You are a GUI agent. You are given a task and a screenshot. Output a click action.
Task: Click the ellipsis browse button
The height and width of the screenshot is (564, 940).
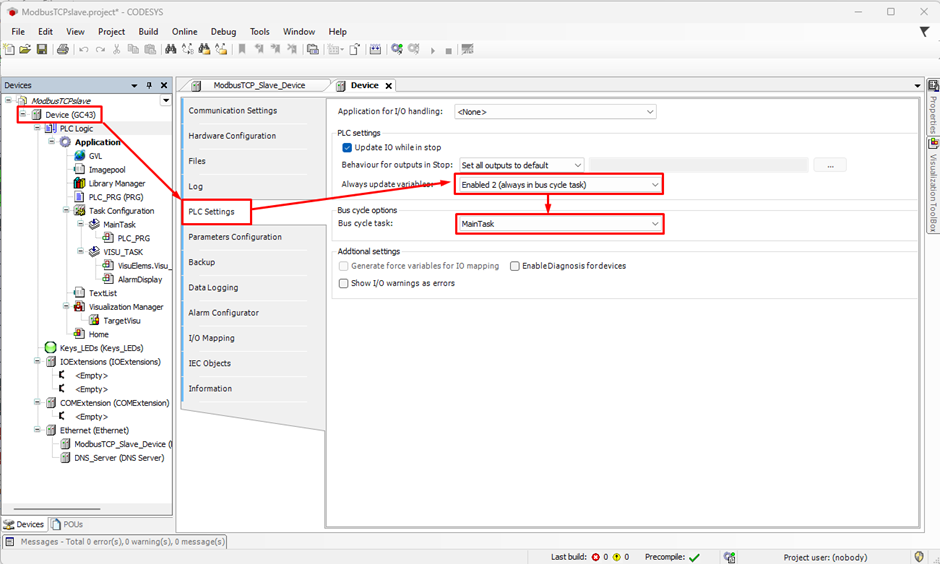point(830,165)
